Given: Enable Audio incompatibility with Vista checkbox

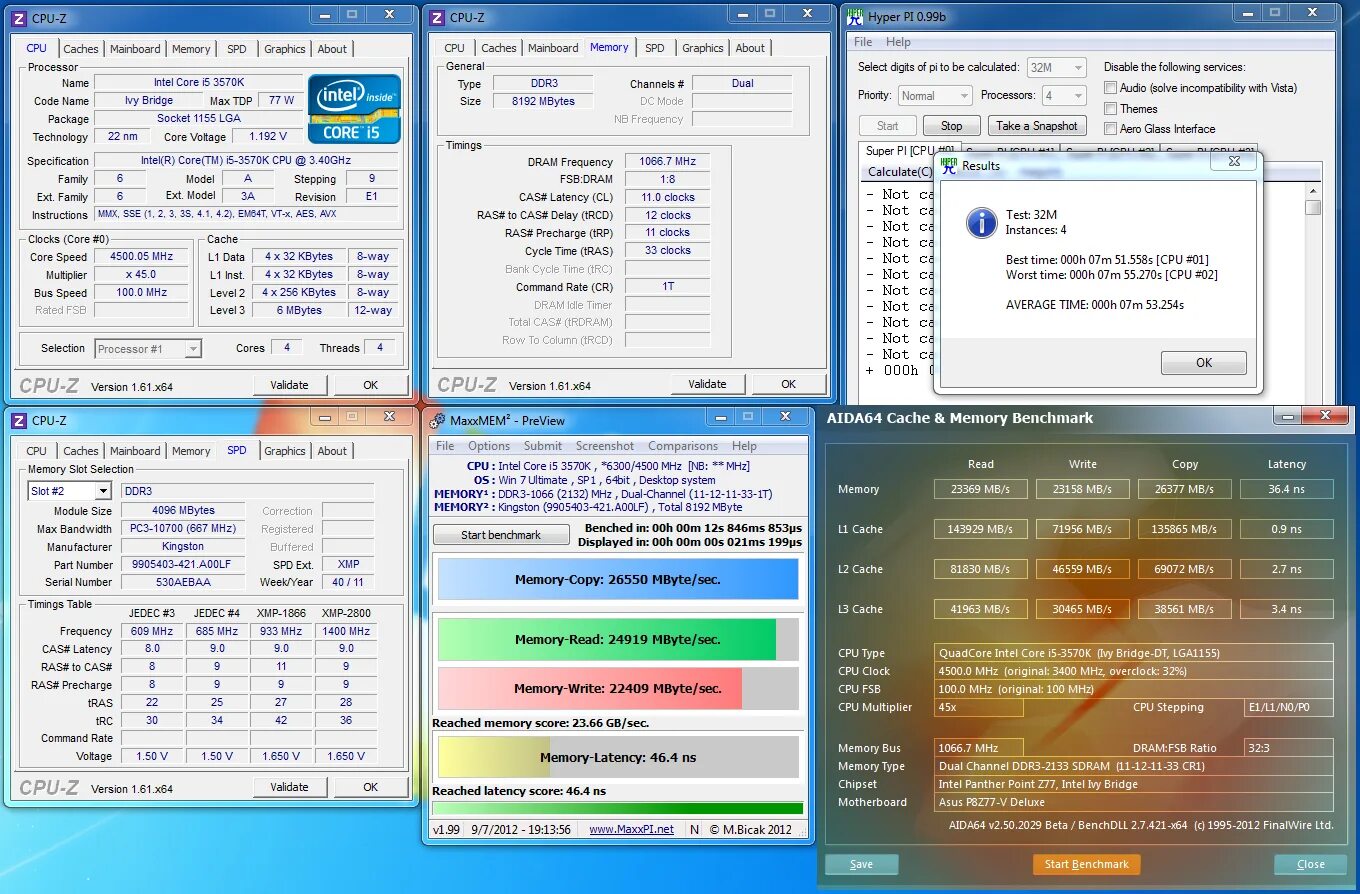Looking at the screenshot, I should (x=1110, y=88).
